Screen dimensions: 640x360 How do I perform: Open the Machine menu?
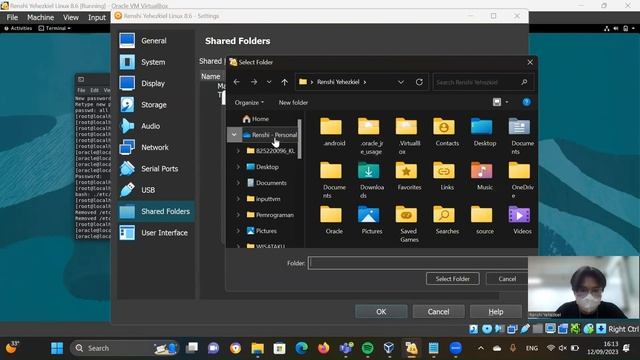pos(40,17)
